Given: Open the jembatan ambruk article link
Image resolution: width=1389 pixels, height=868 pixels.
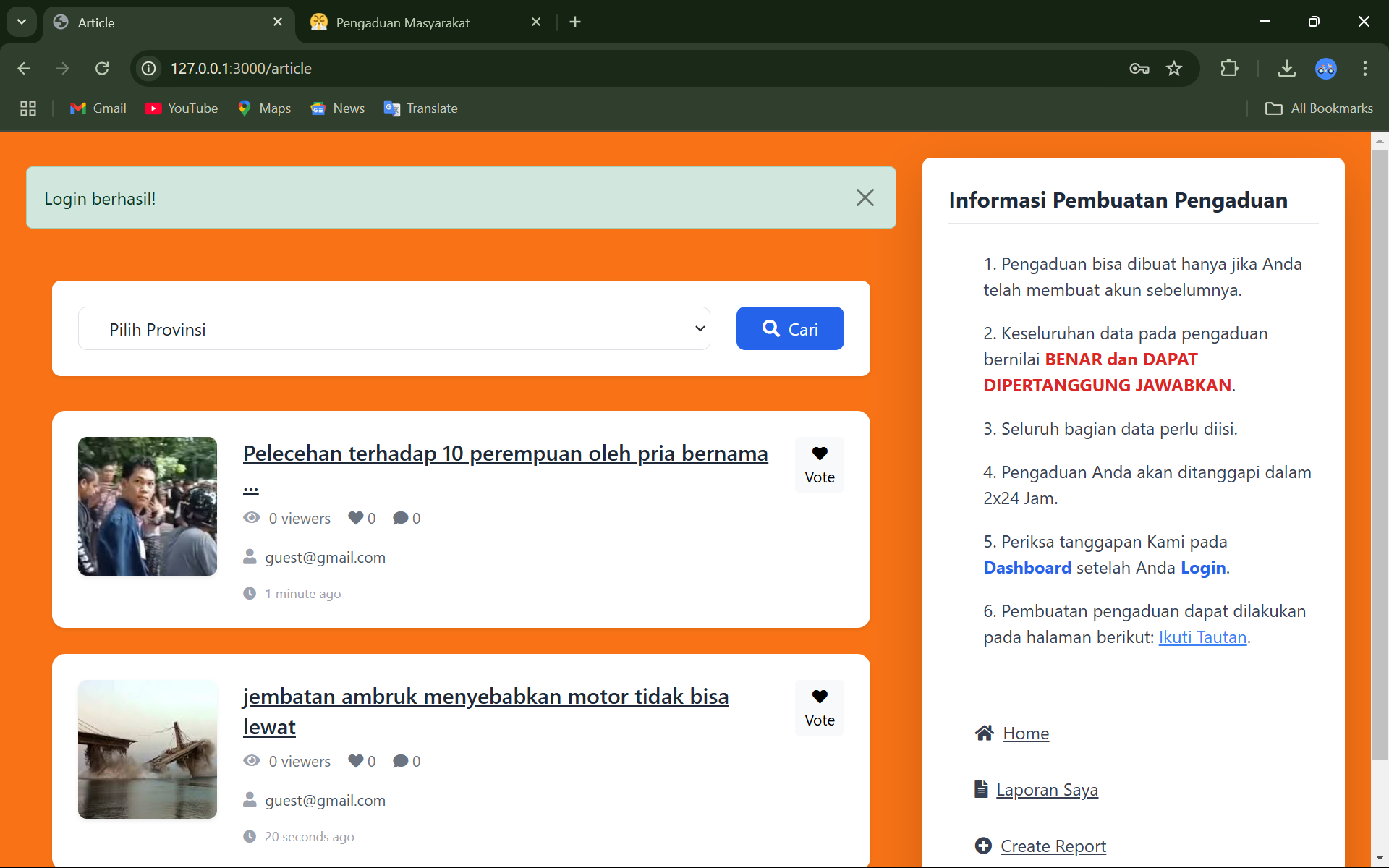Looking at the screenshot, I should pos(485,697).
